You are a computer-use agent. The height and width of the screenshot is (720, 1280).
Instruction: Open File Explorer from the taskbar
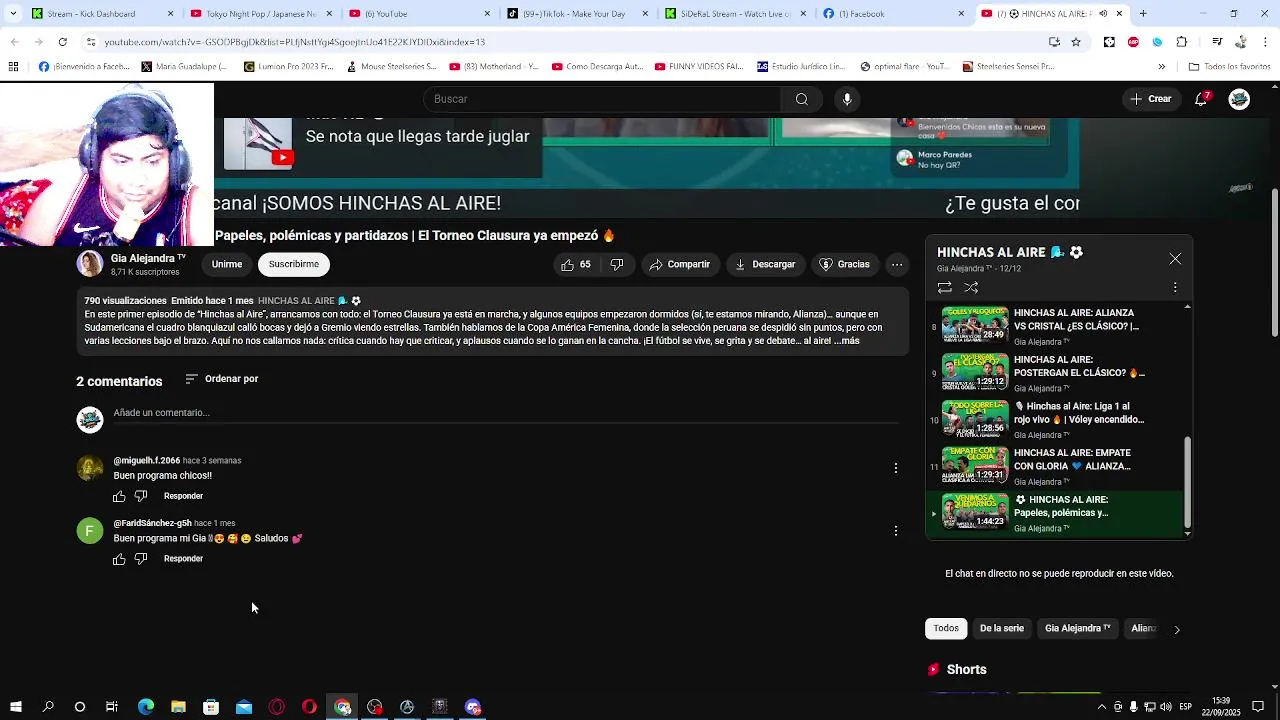pyautogui.click(x=178, y=707)
